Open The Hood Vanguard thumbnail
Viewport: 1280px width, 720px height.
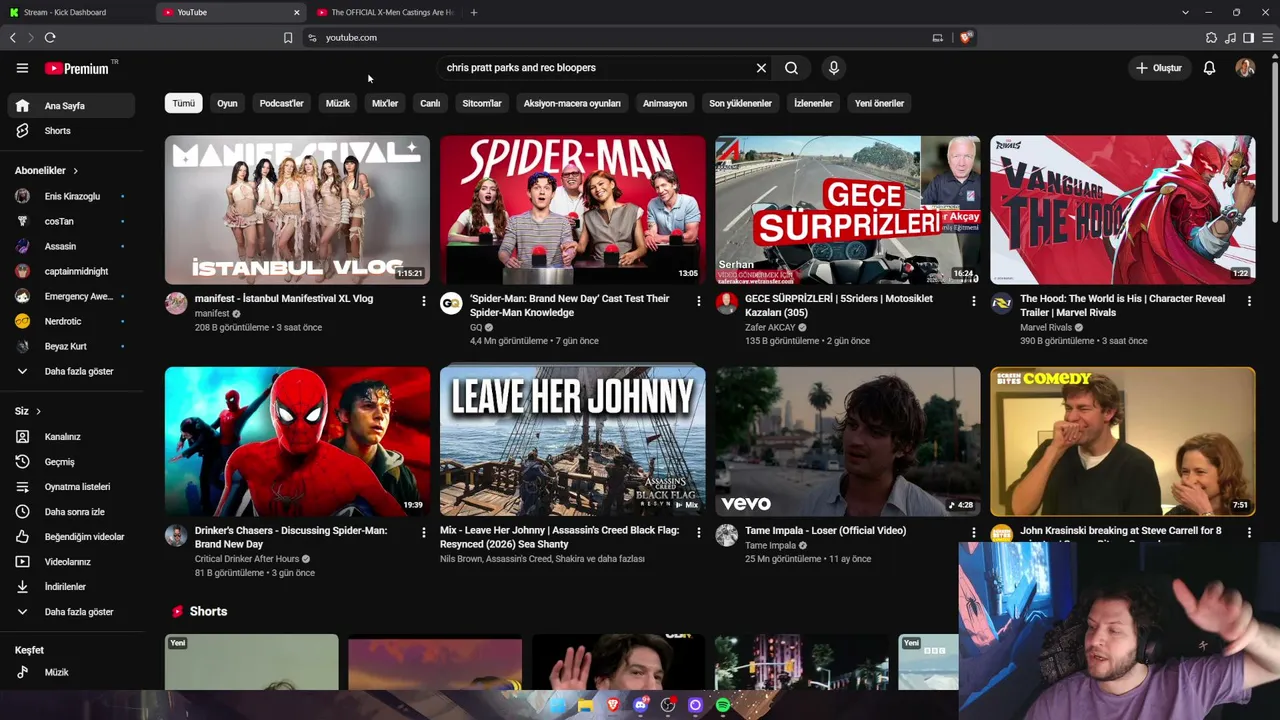click(1122, 210)
